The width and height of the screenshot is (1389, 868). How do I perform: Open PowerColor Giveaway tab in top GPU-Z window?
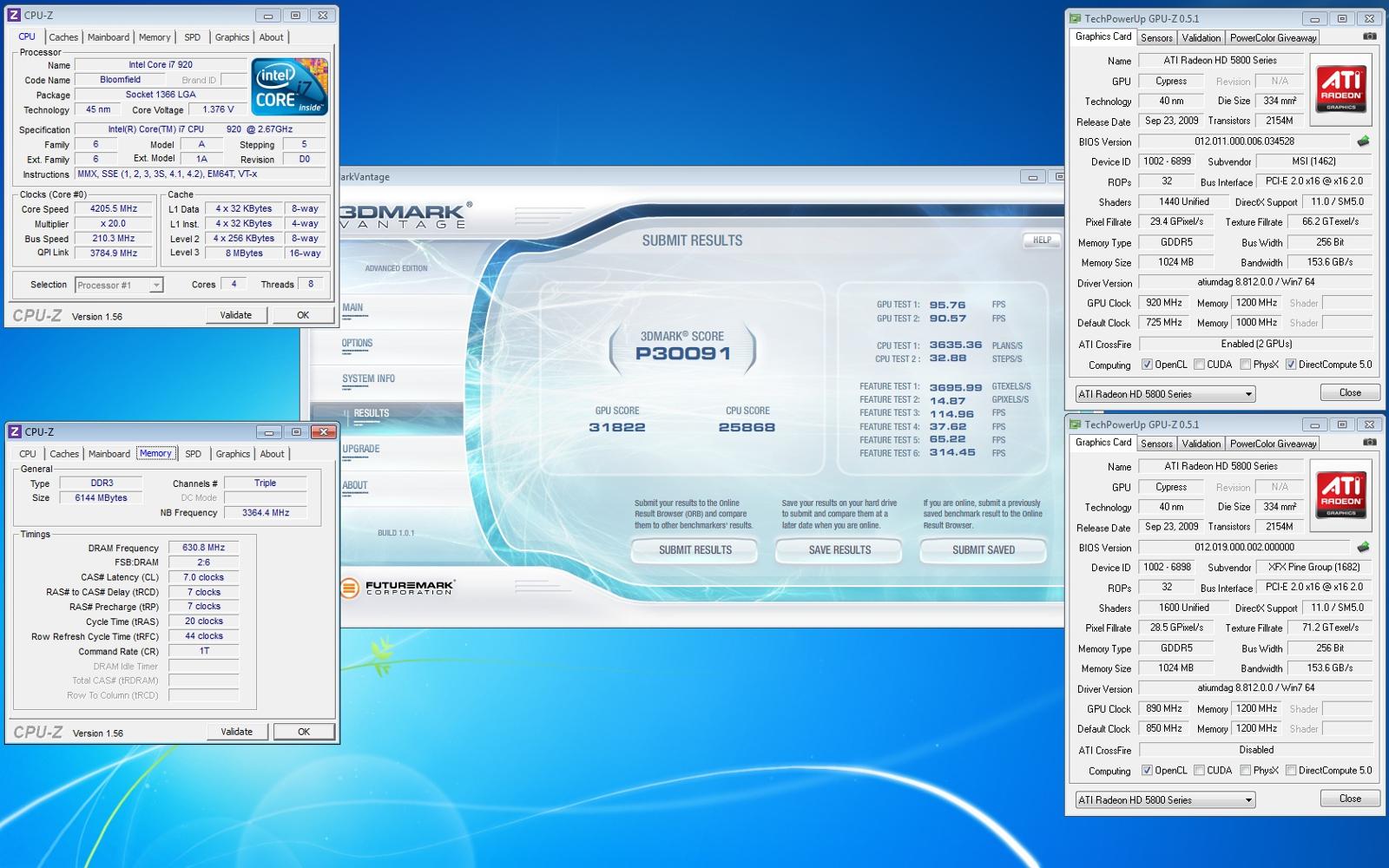(1273, 38)
